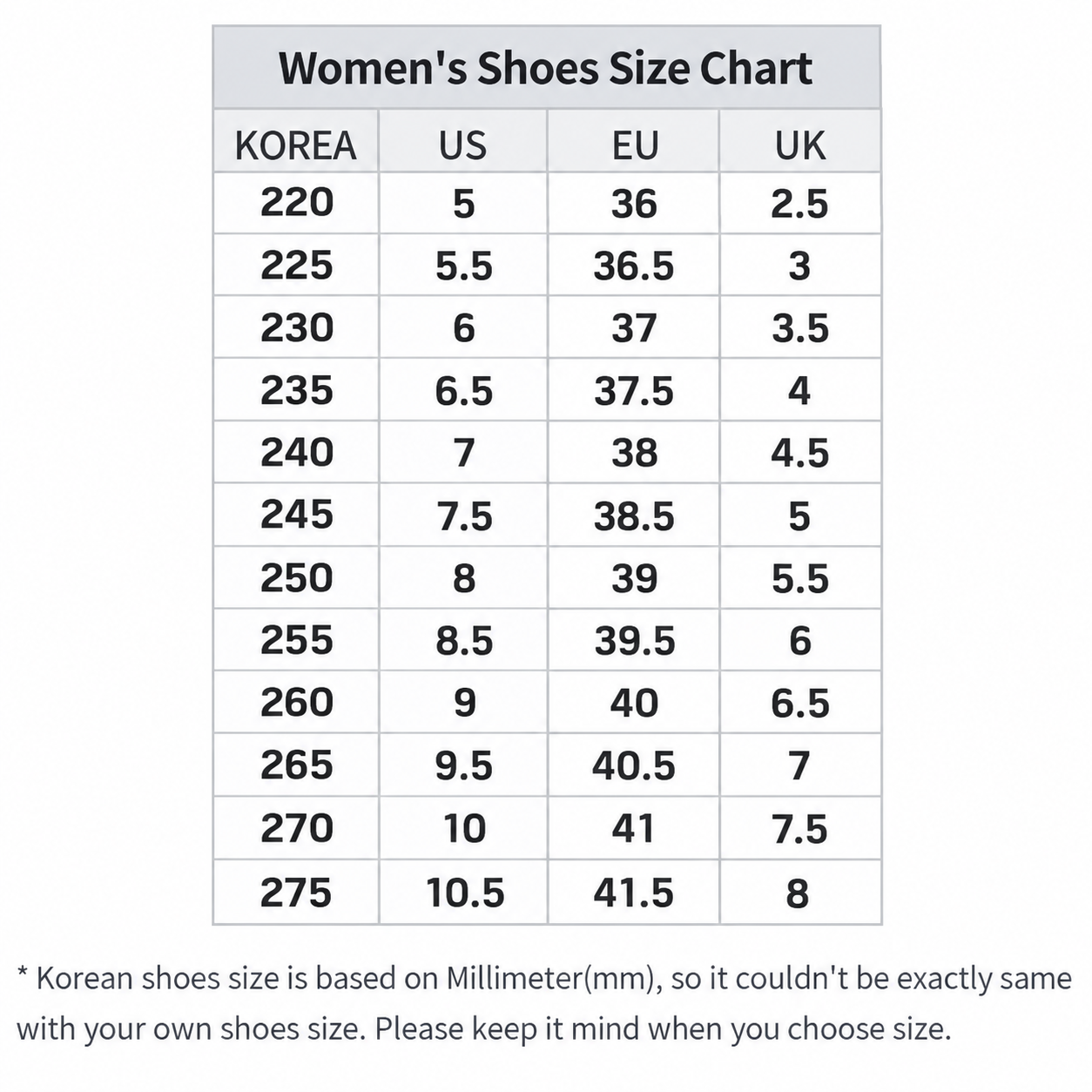Click the Women's Shoes Size Chart title
This screenshot has width=1092, height=1092.
(x=546, y=68)
